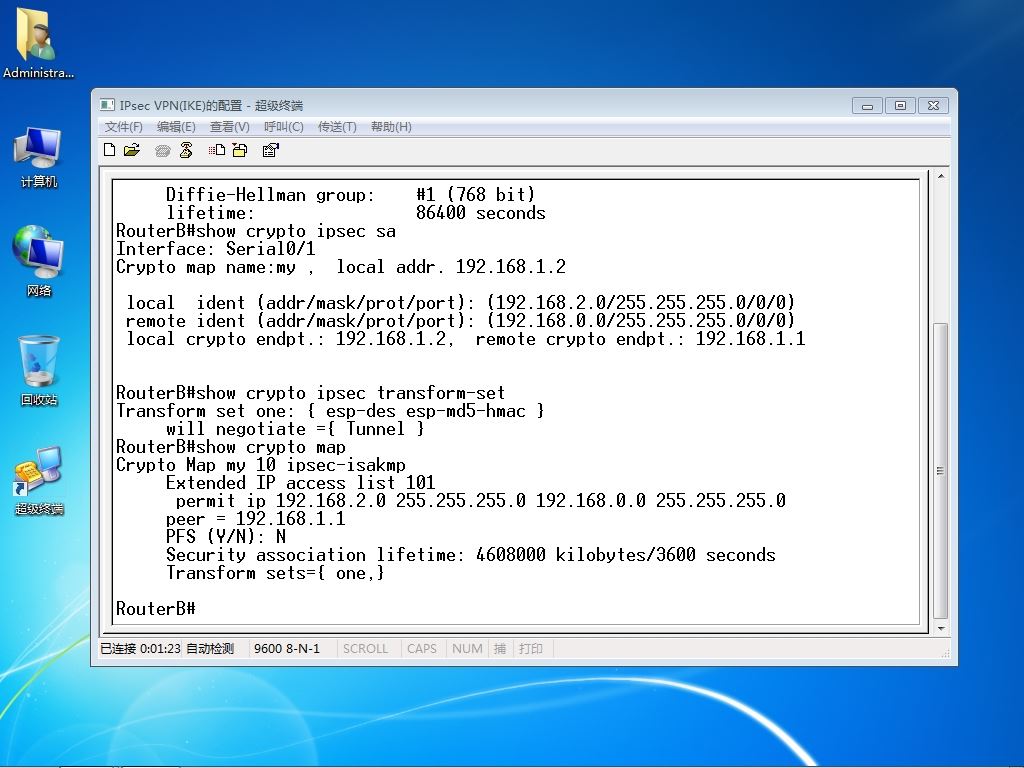Click the scrollbar up arrow
This screenshot has height=768, width=1024.
click(x=941, y=176)
